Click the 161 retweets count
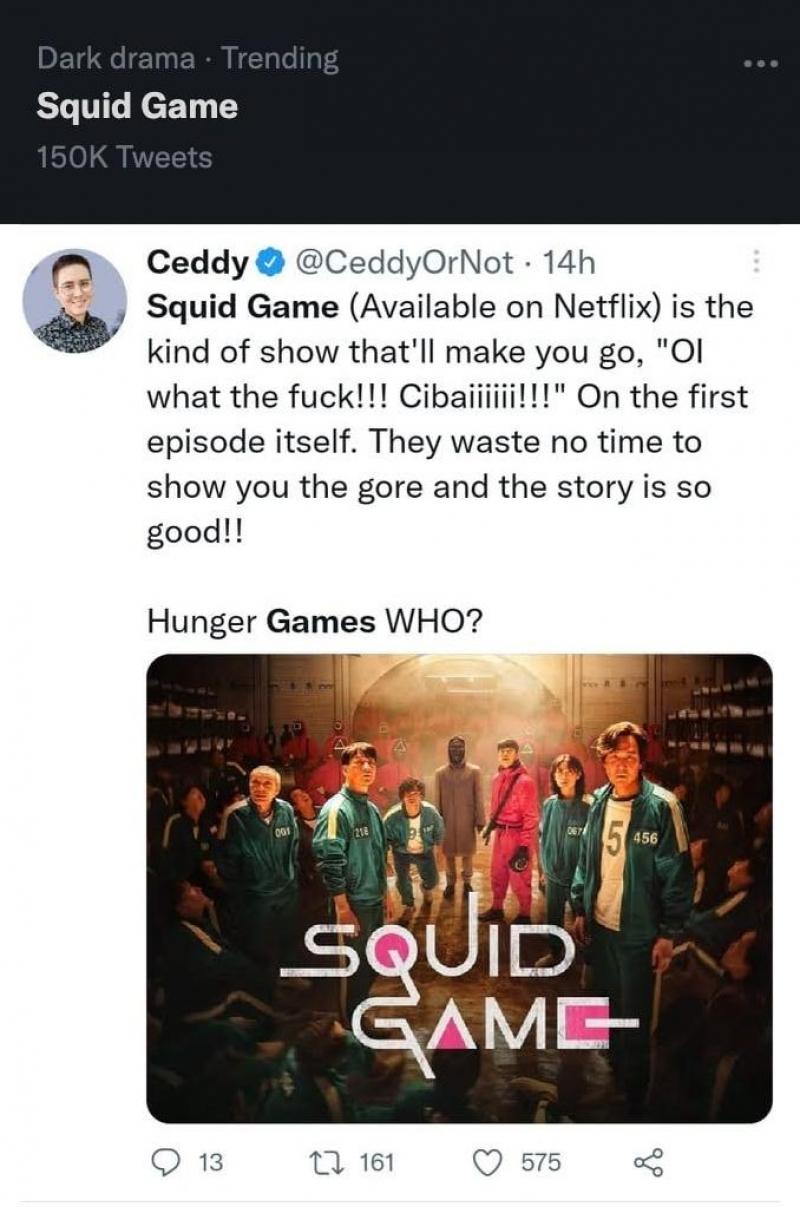800x1207 pixels. pos(376,1162)
